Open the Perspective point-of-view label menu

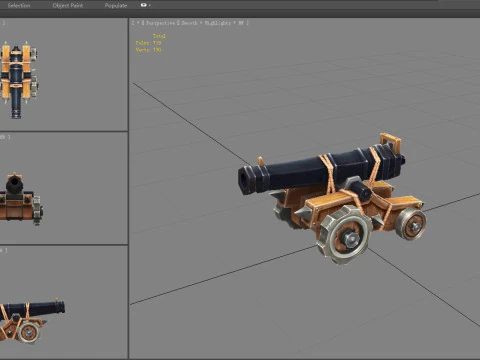coord(161,23)
